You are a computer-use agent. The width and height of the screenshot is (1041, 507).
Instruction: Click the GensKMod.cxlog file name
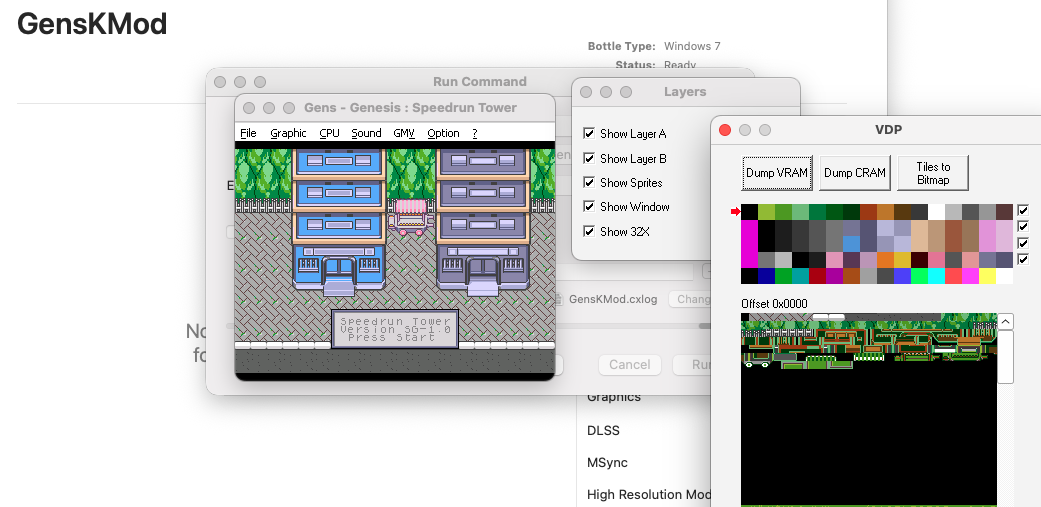613,299
